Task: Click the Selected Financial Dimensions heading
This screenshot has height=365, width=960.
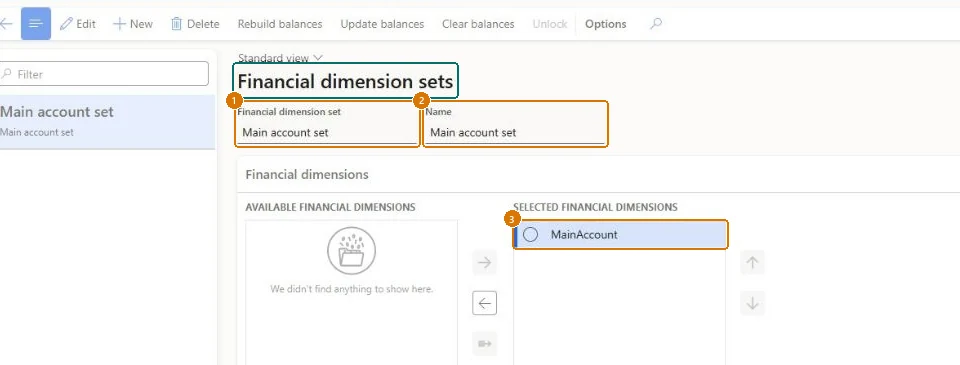Action: pos(595,207)
